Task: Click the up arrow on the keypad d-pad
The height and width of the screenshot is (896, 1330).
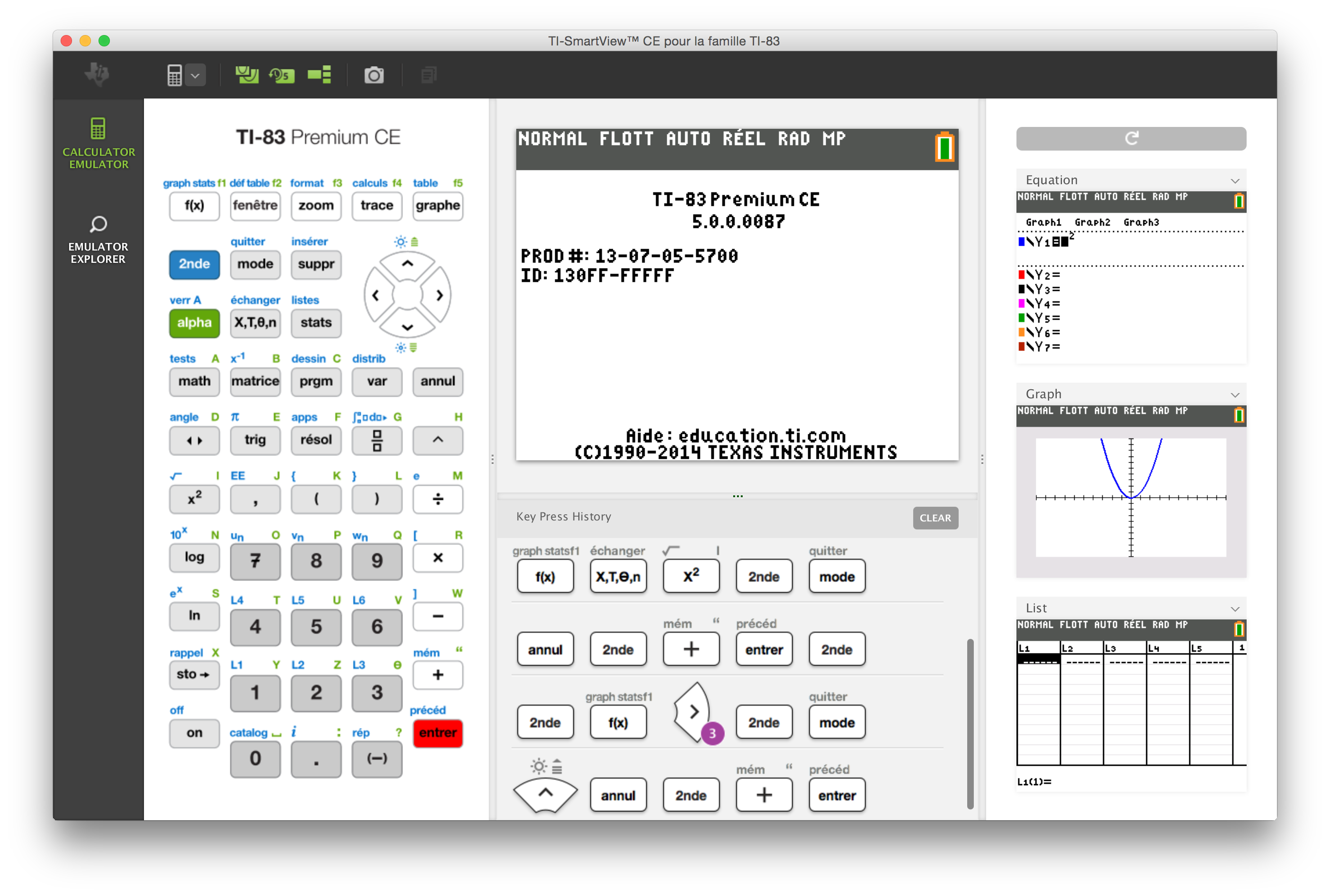Action: point(407,263)
